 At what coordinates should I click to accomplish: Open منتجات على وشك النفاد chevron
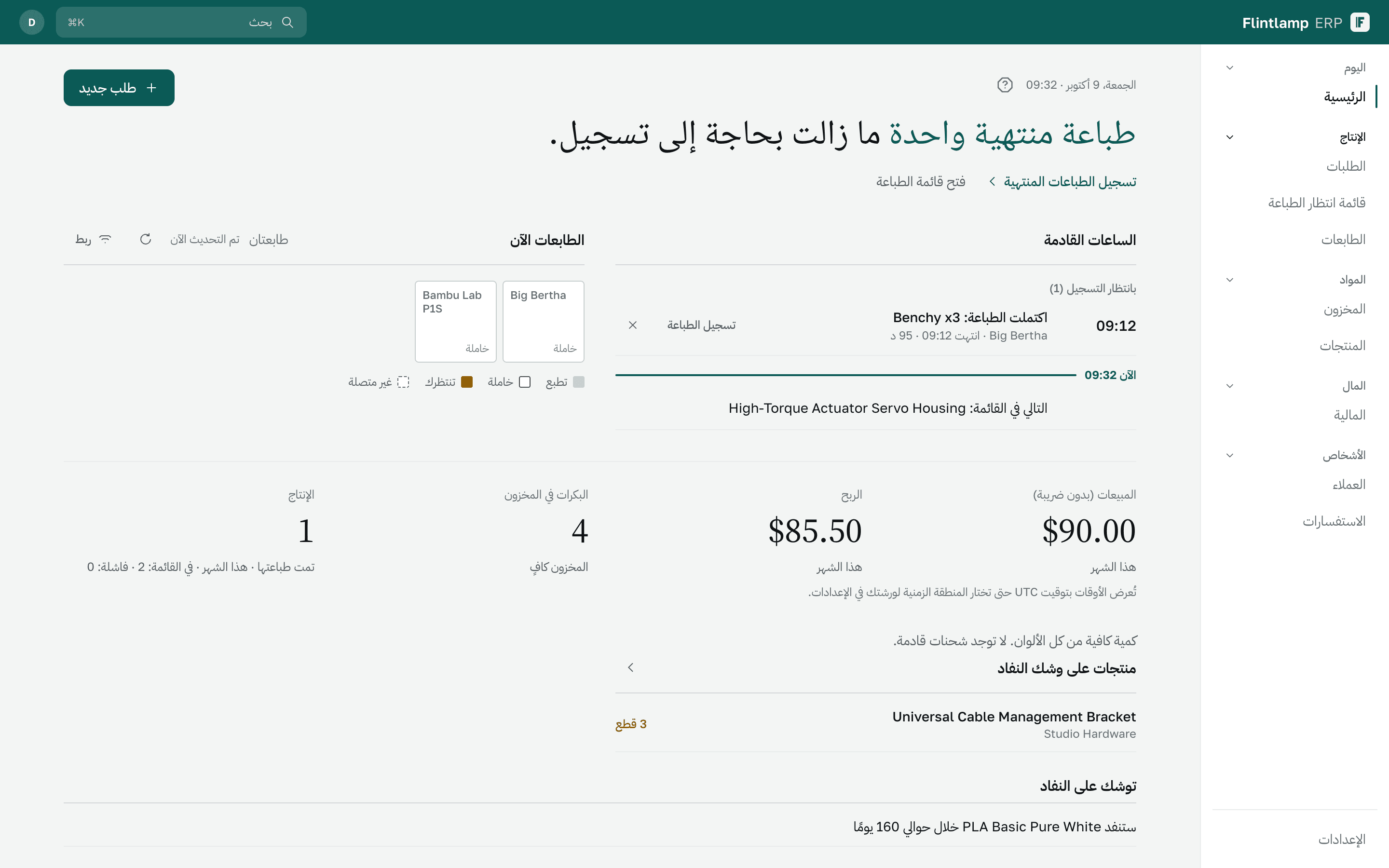(x=631, y=668)
